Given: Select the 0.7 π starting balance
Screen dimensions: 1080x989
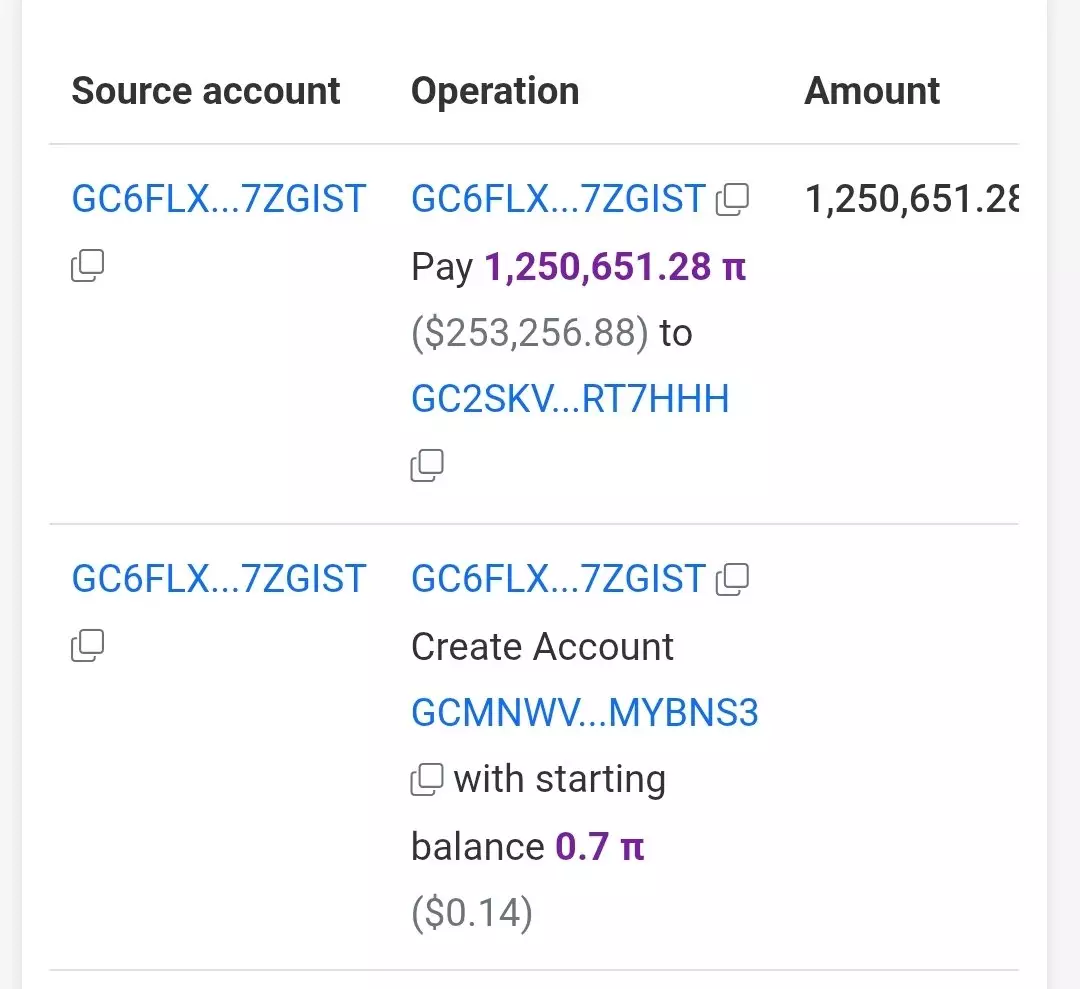Looking at the screenshot, I should [x=599, y=847].
